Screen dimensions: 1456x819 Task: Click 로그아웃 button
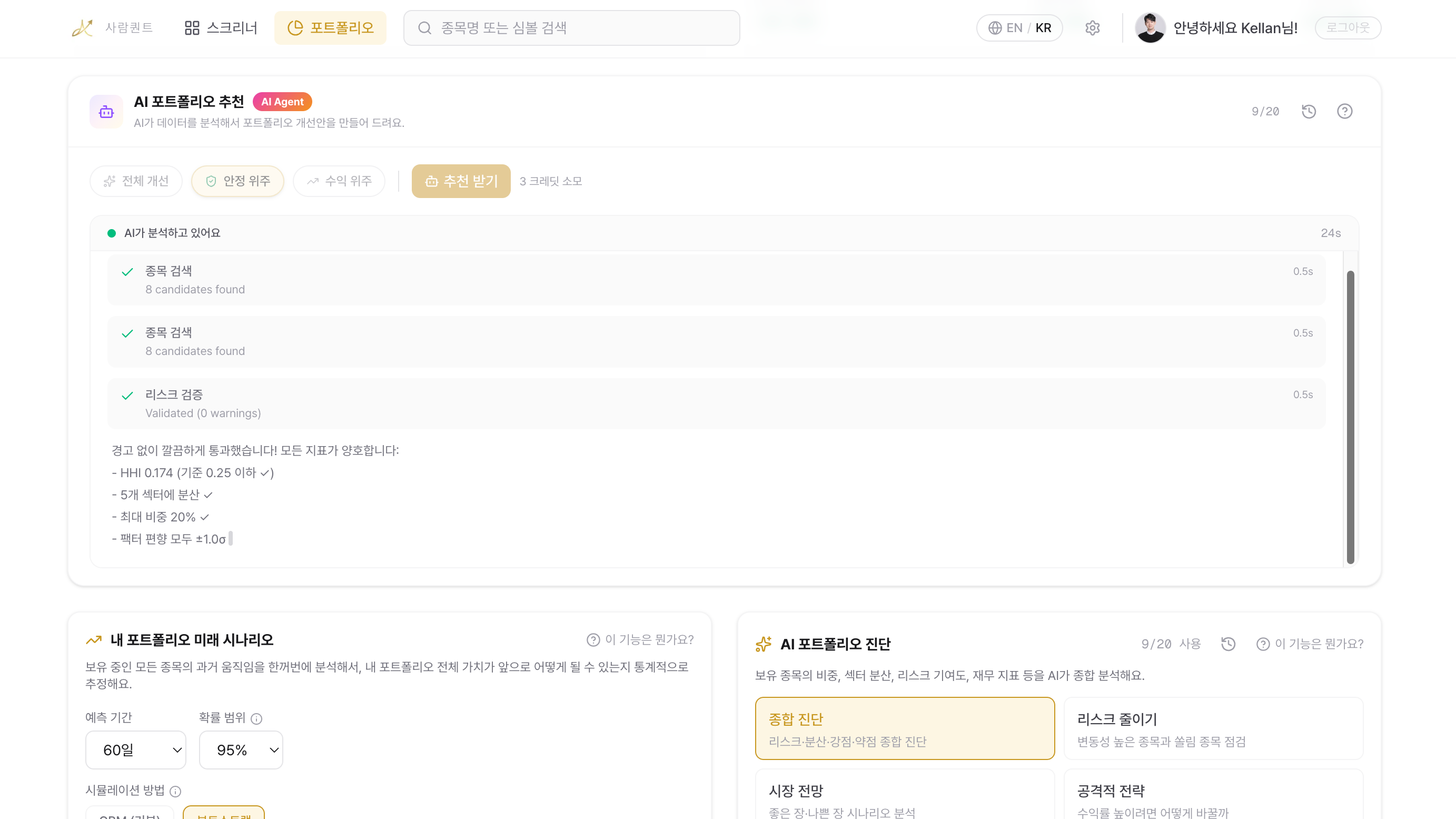[1348, 28]
